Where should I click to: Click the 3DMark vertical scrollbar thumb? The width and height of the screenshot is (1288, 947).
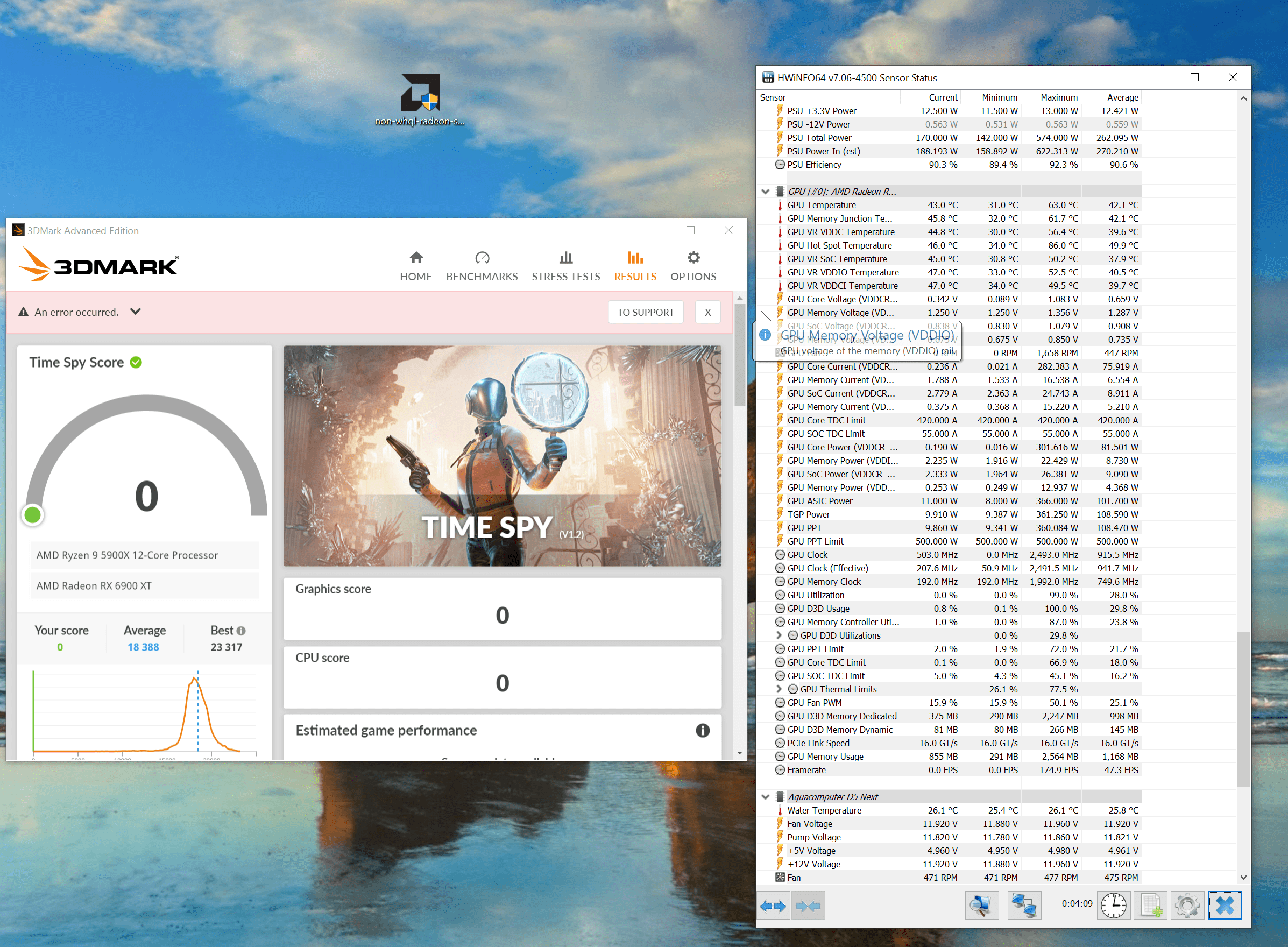(x=739, y=356)
